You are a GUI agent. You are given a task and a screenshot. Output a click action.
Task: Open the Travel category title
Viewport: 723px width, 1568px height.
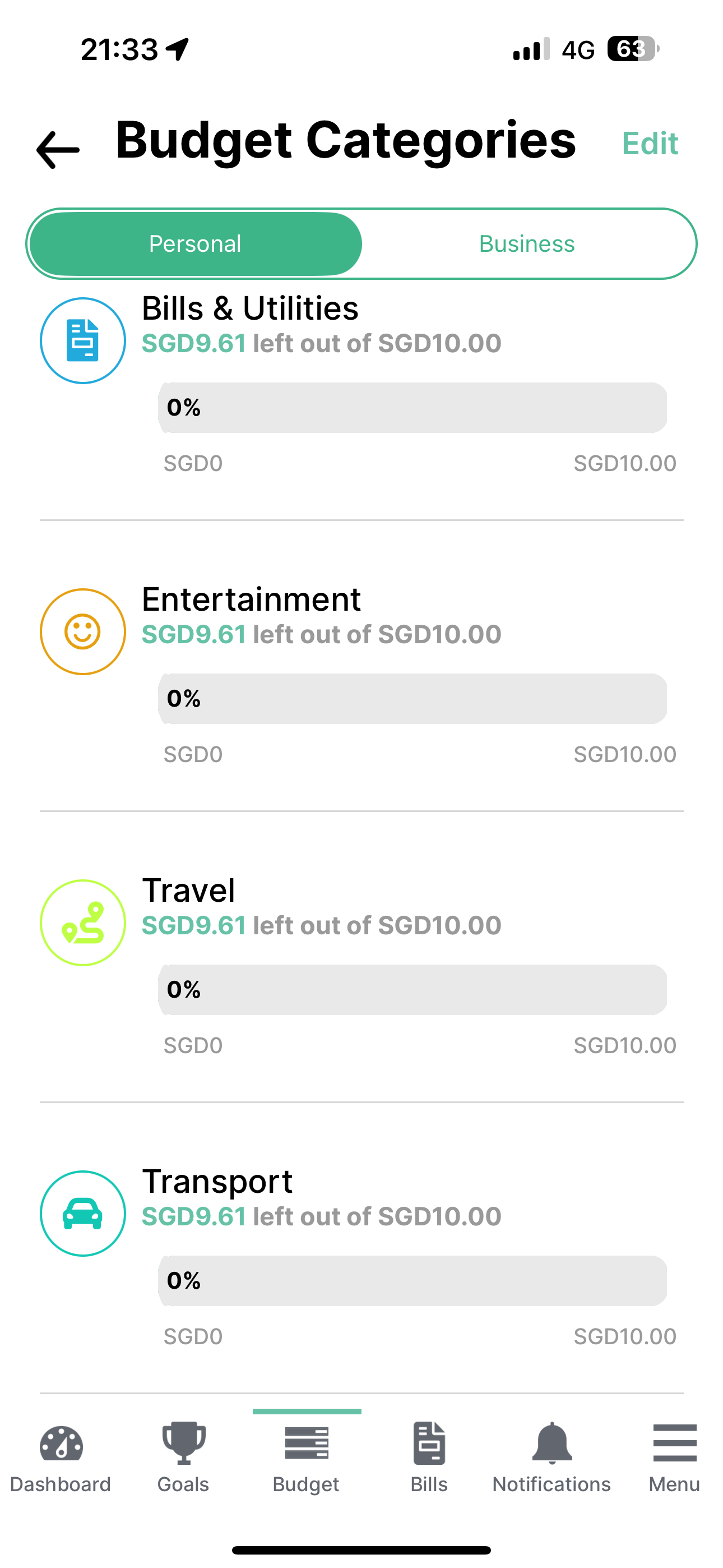tap(188, 891)
